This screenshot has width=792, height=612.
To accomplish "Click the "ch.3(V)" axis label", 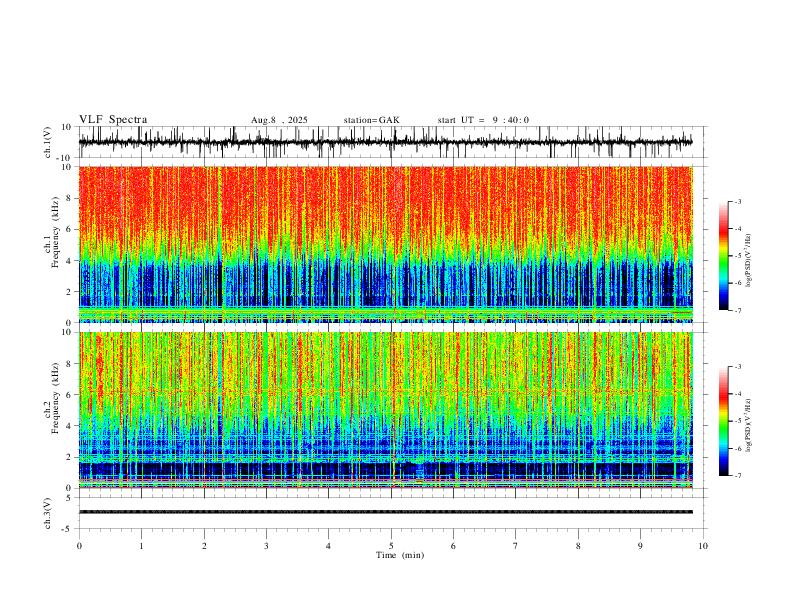I will (48, 513).
